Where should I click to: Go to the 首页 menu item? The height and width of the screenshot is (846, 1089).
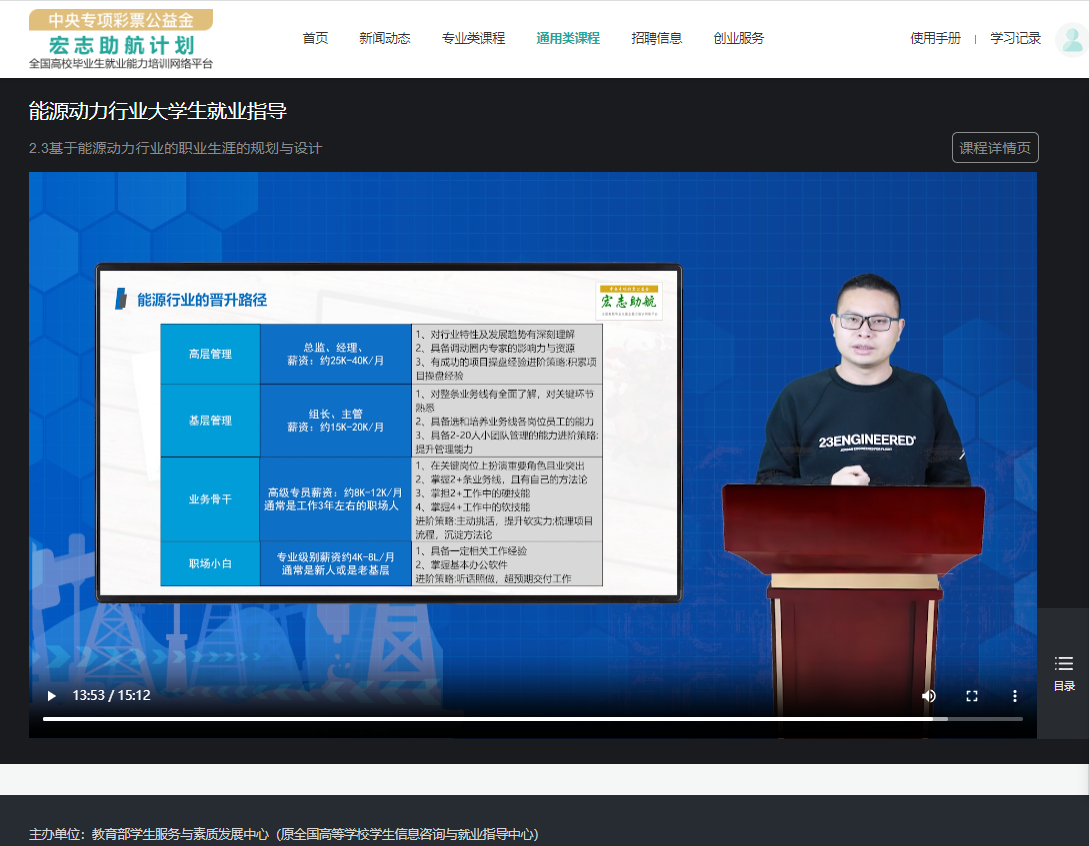point(315,39)
